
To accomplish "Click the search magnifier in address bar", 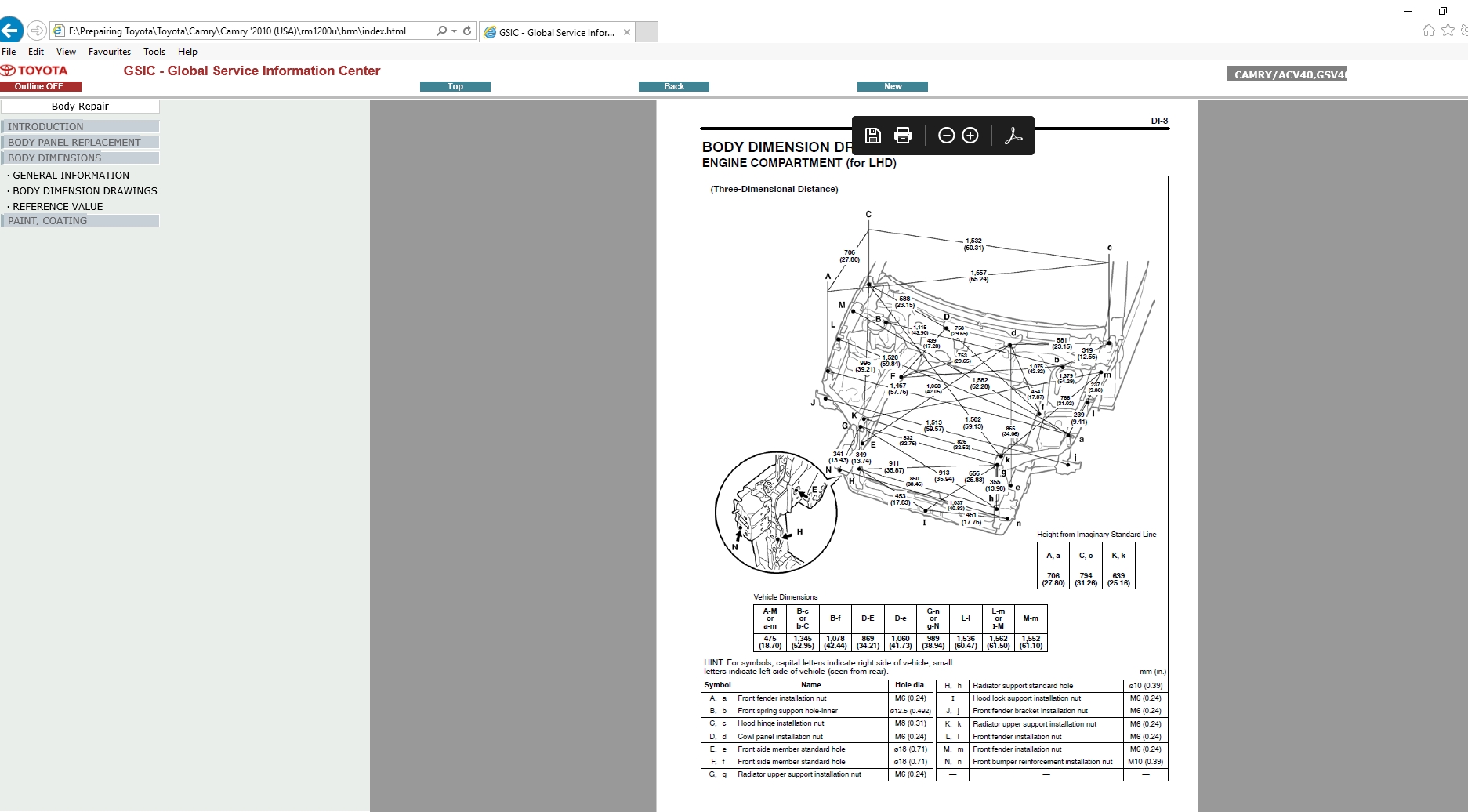I will click(441, 31).
